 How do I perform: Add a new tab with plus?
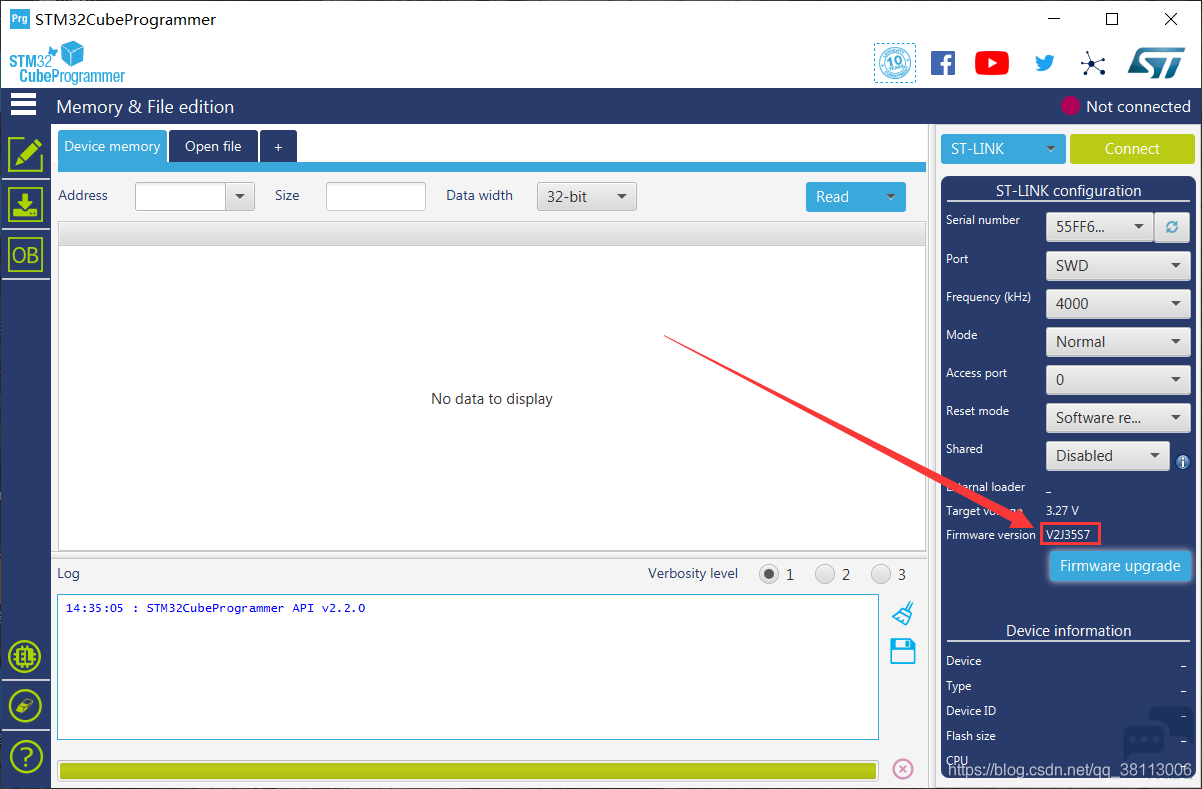(x=278, y=146)
